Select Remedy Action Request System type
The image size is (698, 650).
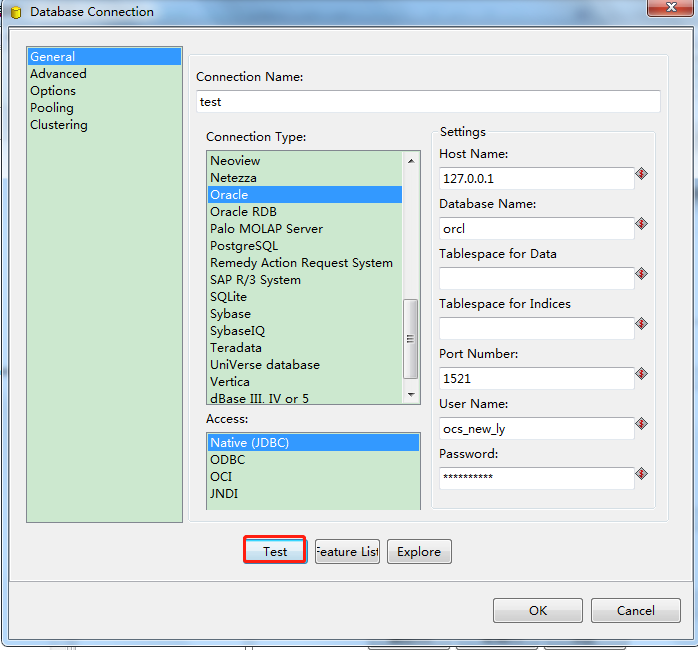[x=305, y=263]
